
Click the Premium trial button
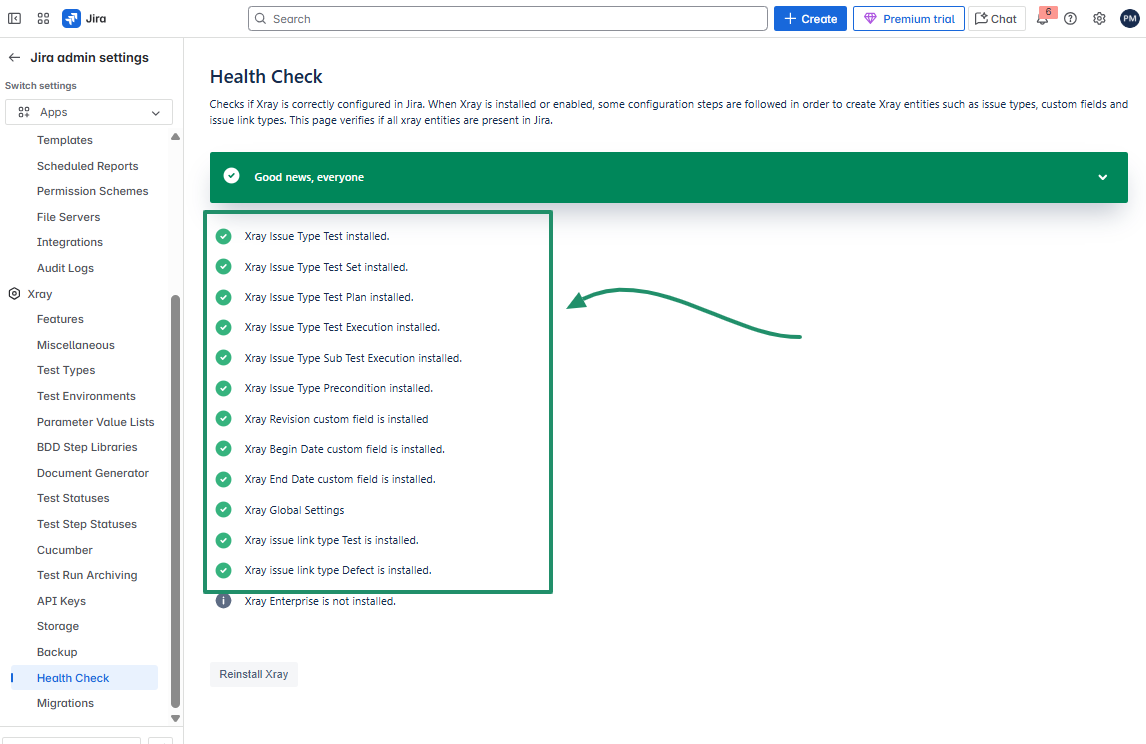(908, 19)
